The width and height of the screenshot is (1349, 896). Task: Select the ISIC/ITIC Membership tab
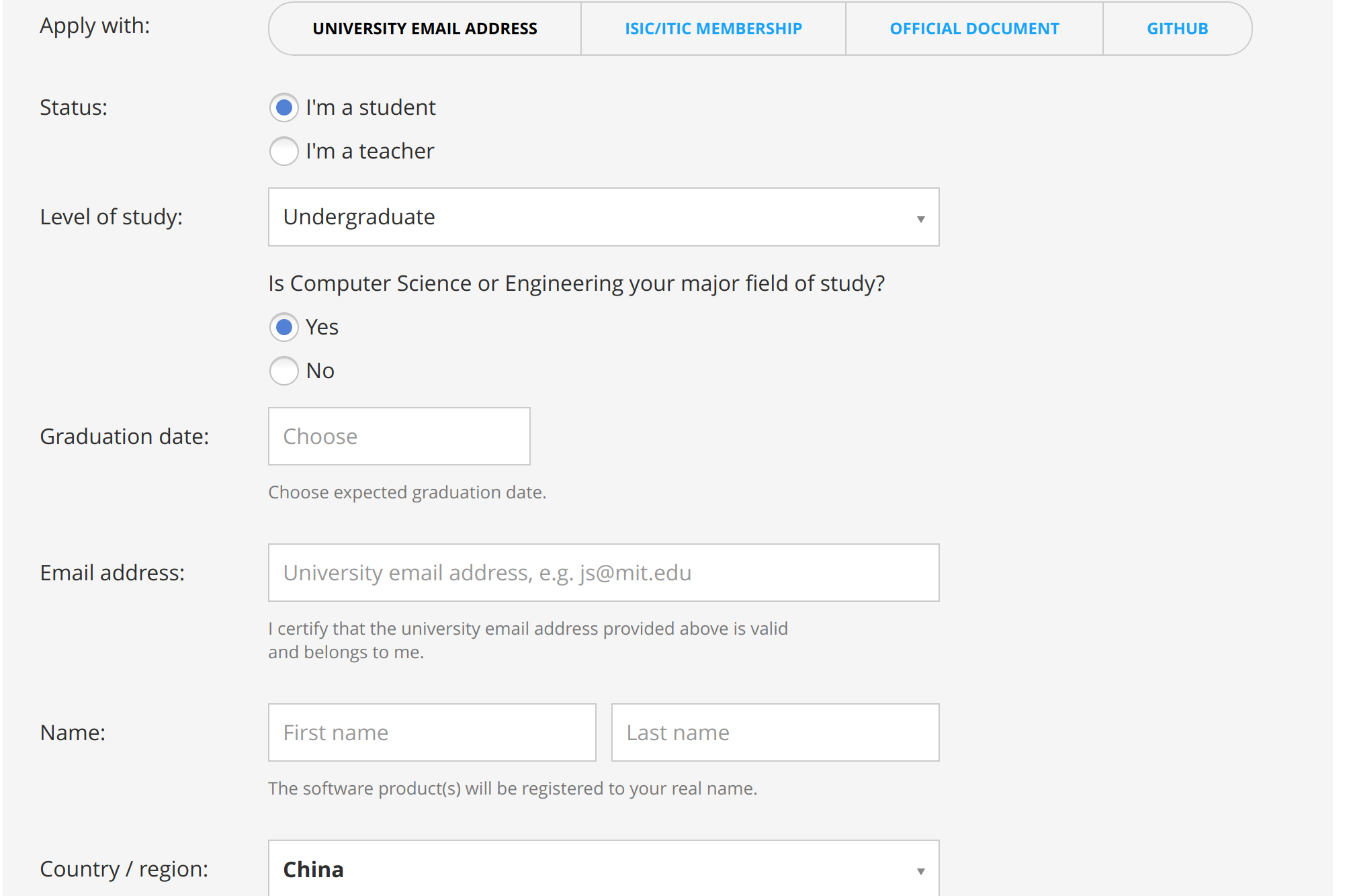pyautogui.click(x=713, y=29)
